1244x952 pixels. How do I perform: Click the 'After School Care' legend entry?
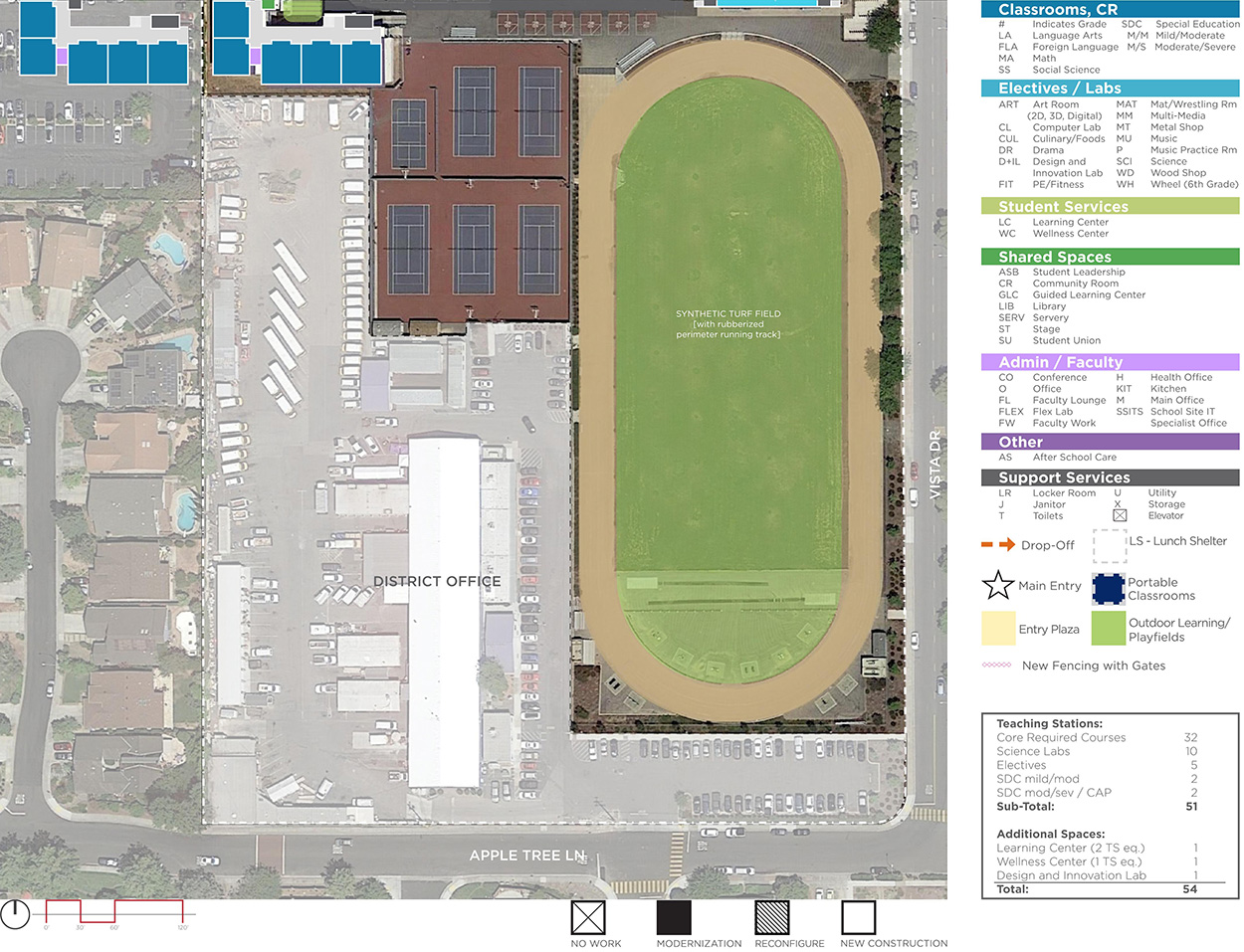pyautogui.click(x=1074, y=457)
